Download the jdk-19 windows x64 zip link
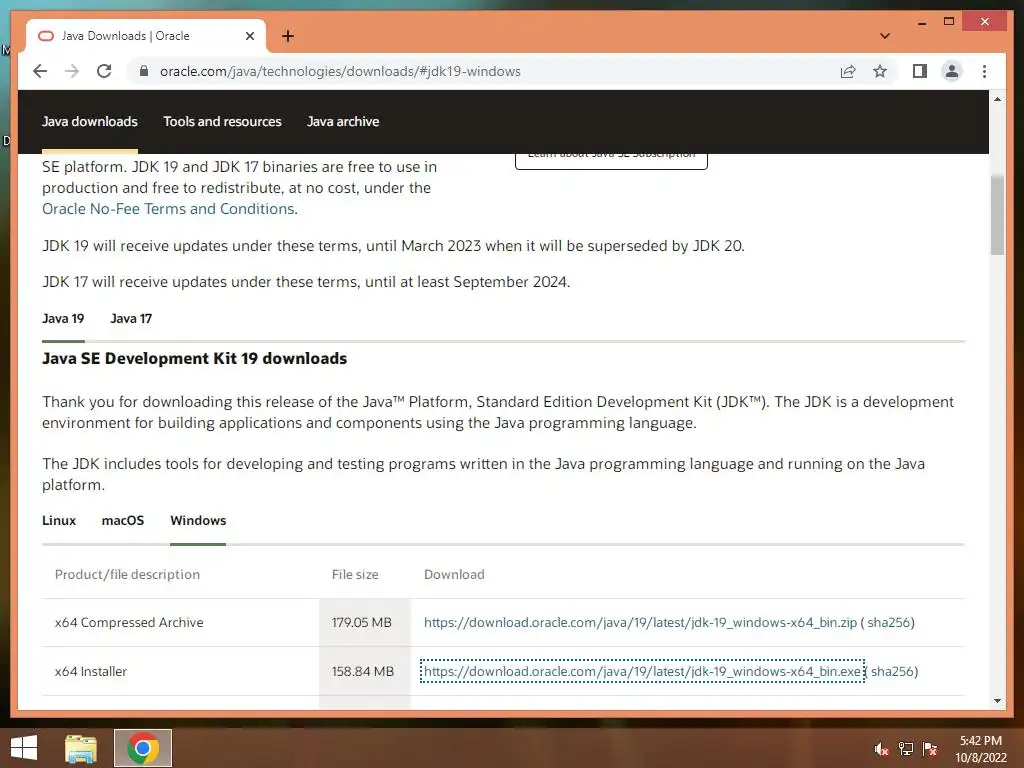Image resolution: width=1024 pixels, height=768 pixels. [x=640, y=622]
